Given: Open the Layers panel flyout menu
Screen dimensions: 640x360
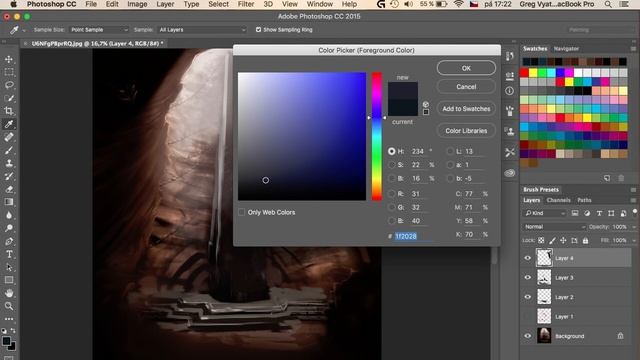Looking at the screenshot, I should tap(633, 200).
